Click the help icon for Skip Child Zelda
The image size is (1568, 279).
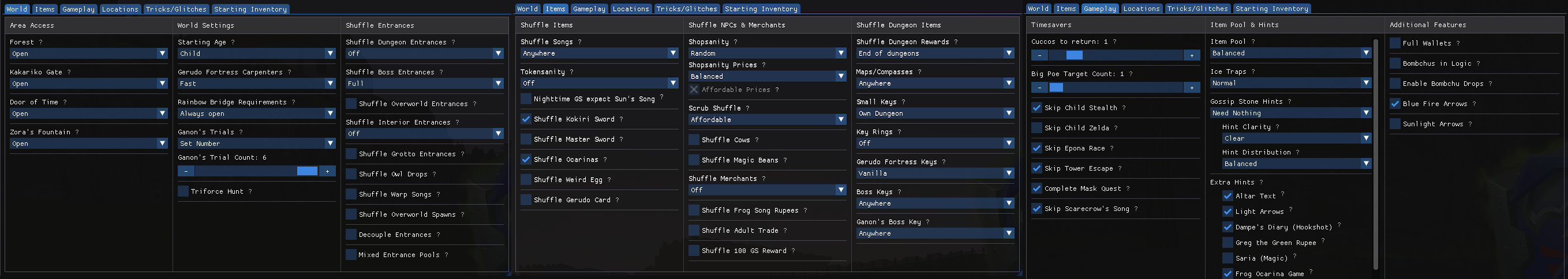pos(1116,128)
